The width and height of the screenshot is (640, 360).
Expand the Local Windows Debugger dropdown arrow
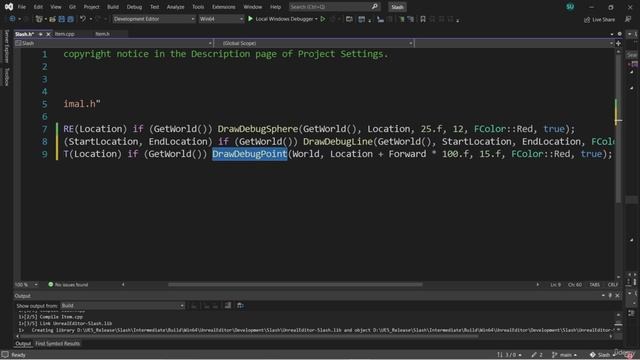pos(316,19)
